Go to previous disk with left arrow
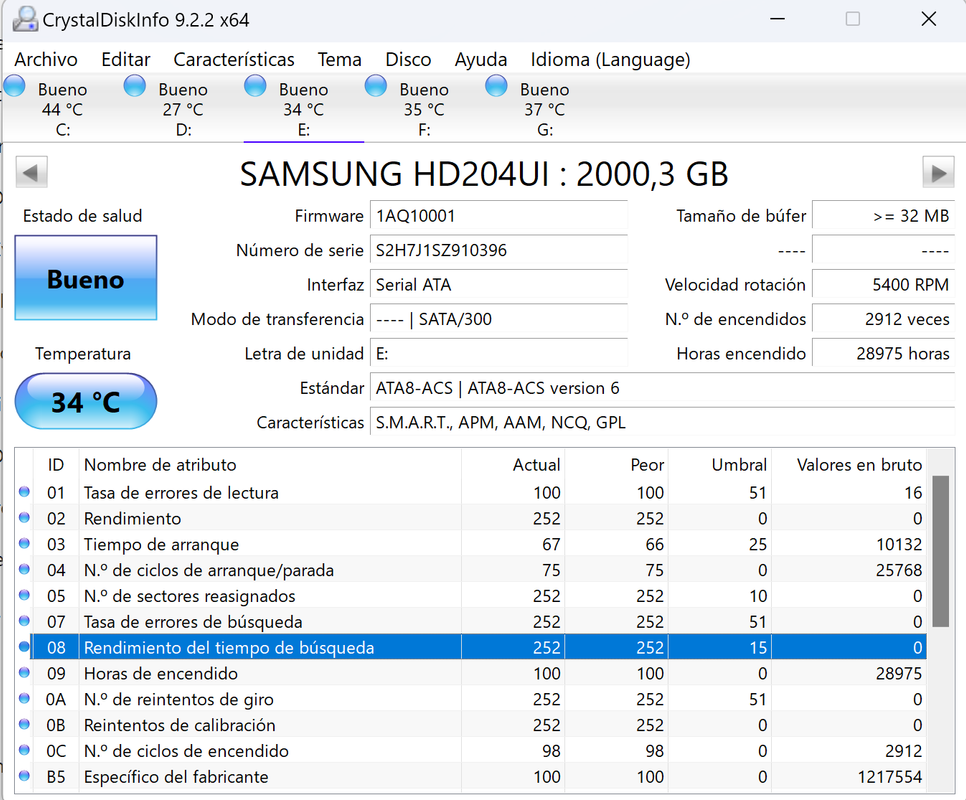 (x=31, y=172)
